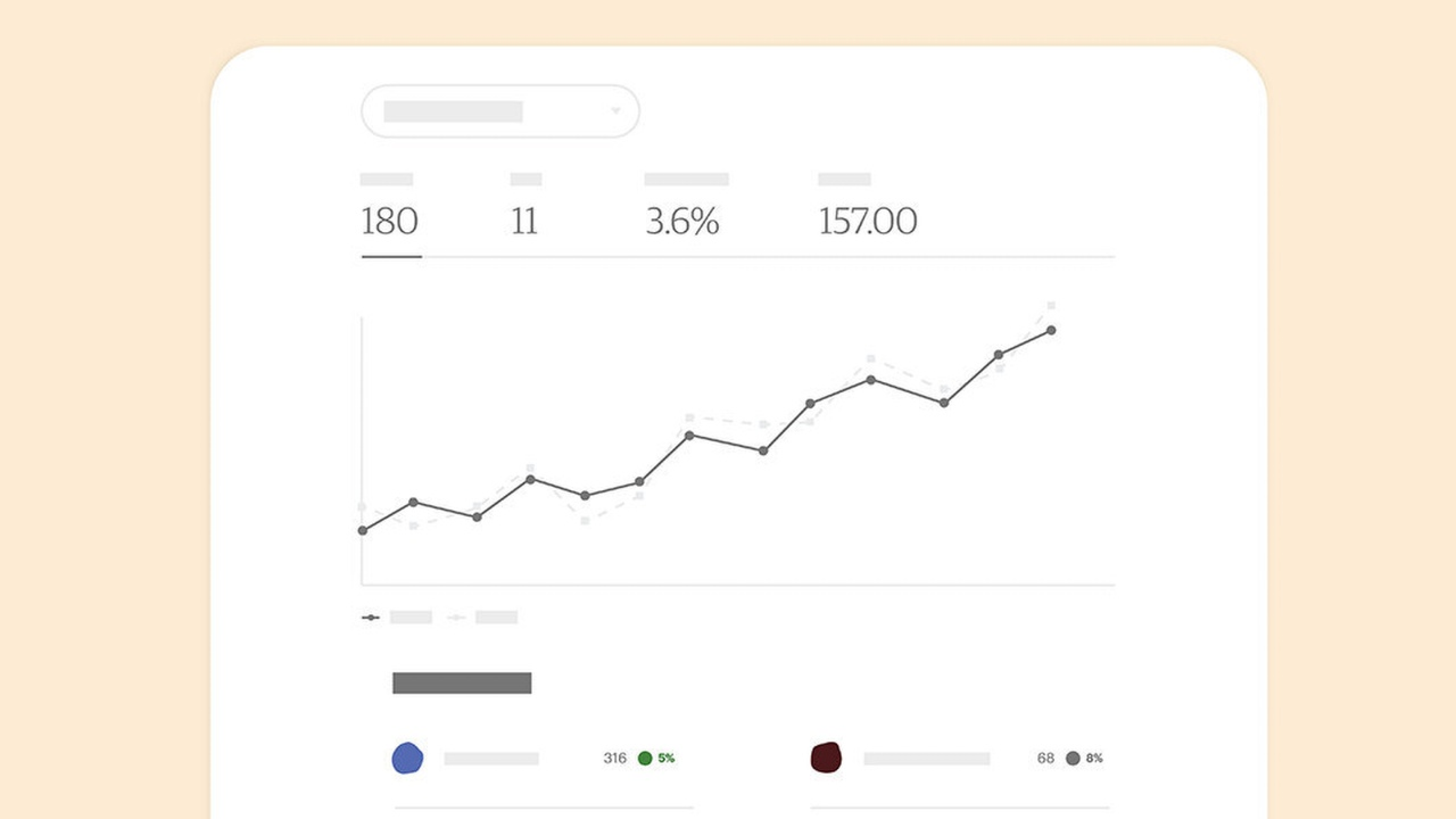Click the dropdown arrow caret
The image size is (1456, 819).
coord(615,111)
